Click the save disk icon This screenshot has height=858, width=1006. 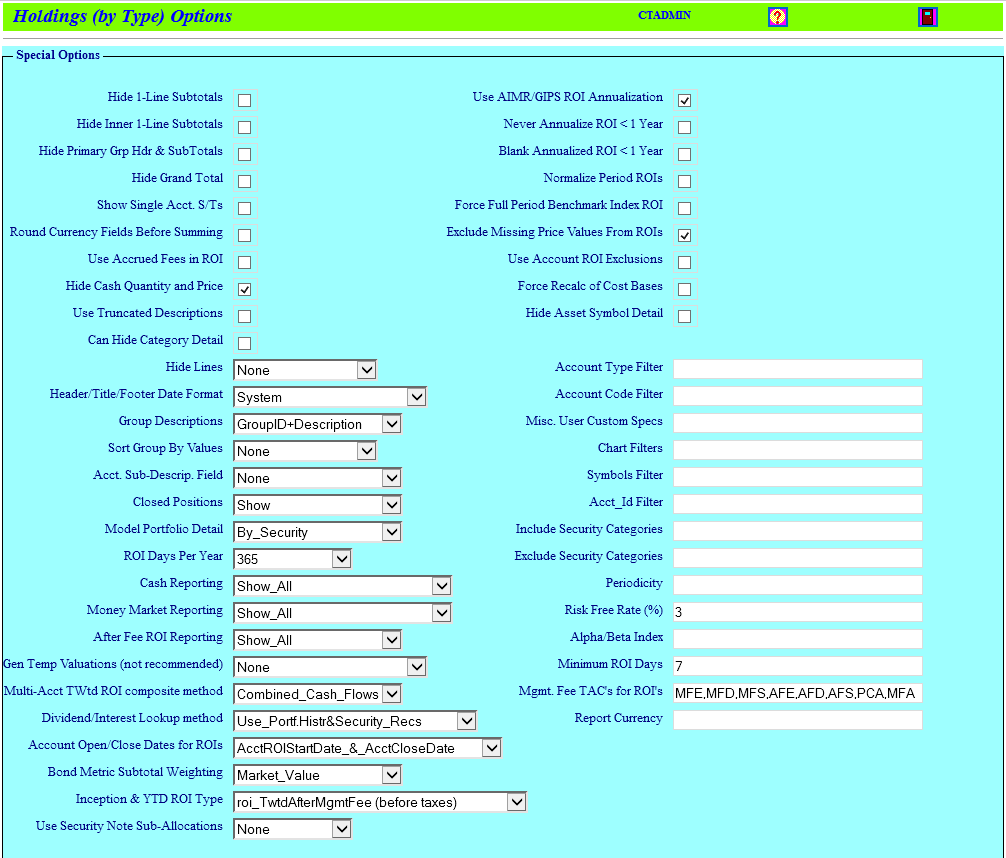pyautogui.click(x=928, y=16)
